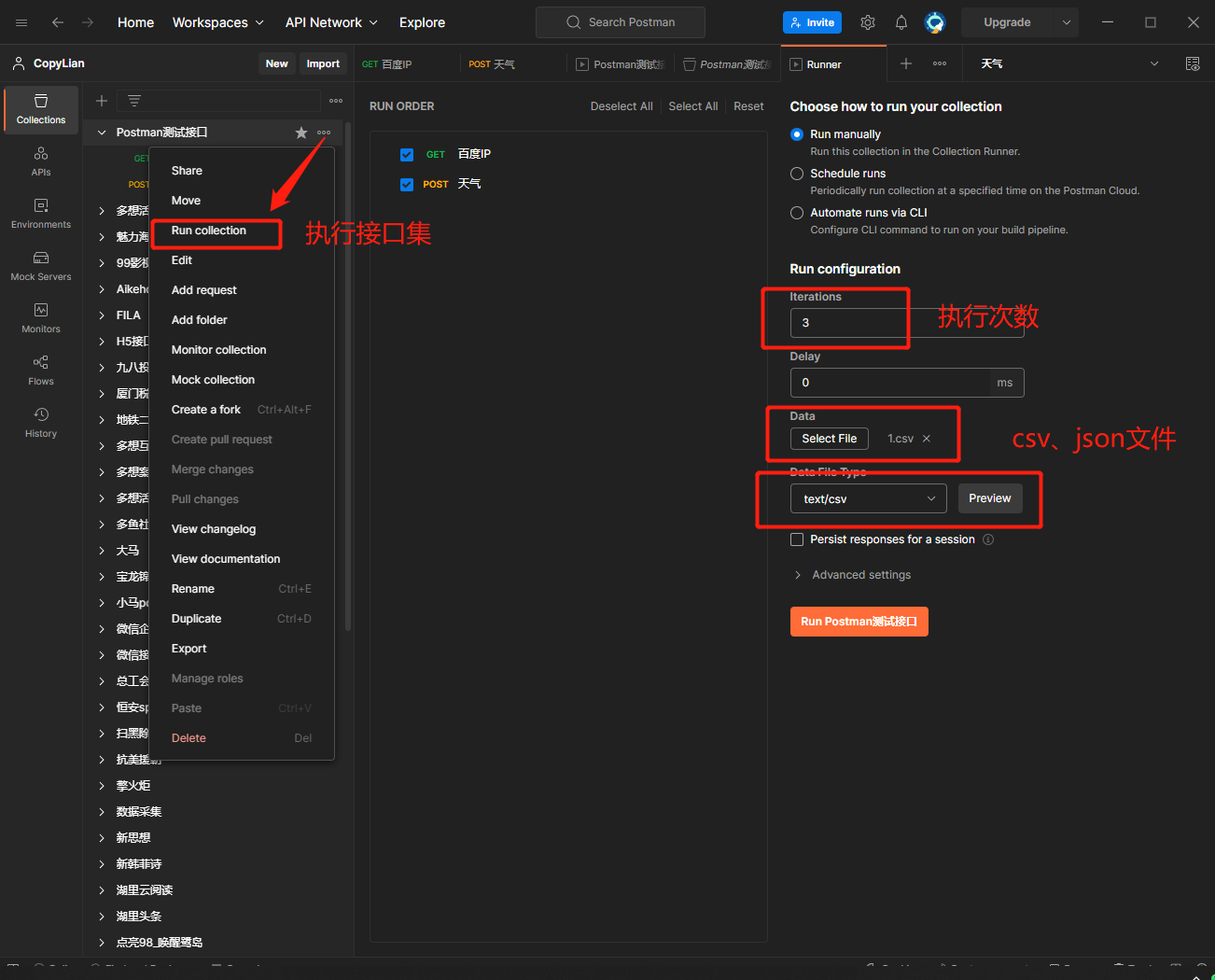Open the Upgrade dropdown arrow
Screen dimensions: 1215x980
pos(1067,22)
